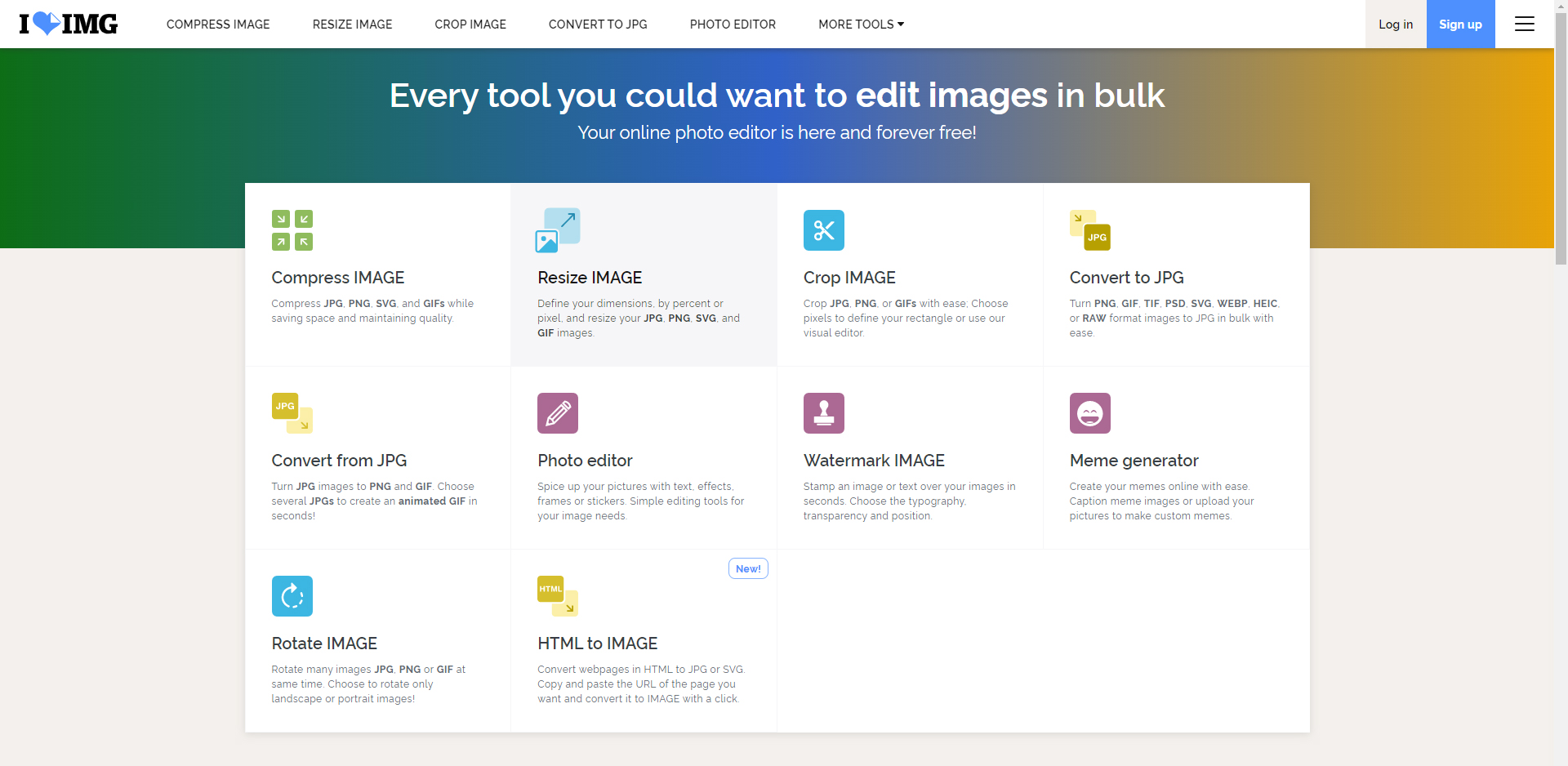
Task: Click the Compress IMAGE green arrows icon
Action: tap(292, 230)
